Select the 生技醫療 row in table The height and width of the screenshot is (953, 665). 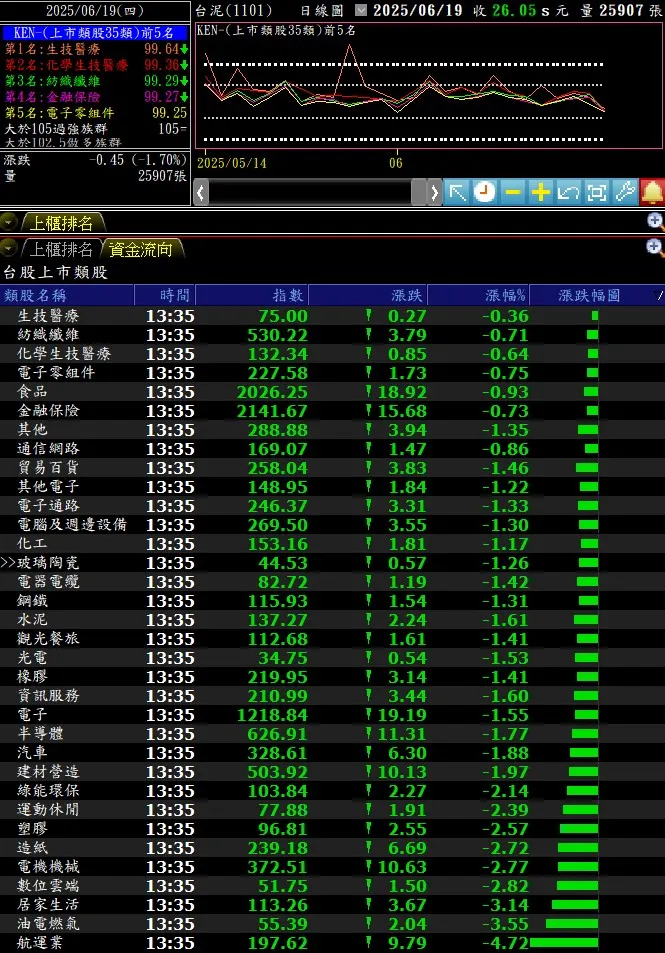332,315
